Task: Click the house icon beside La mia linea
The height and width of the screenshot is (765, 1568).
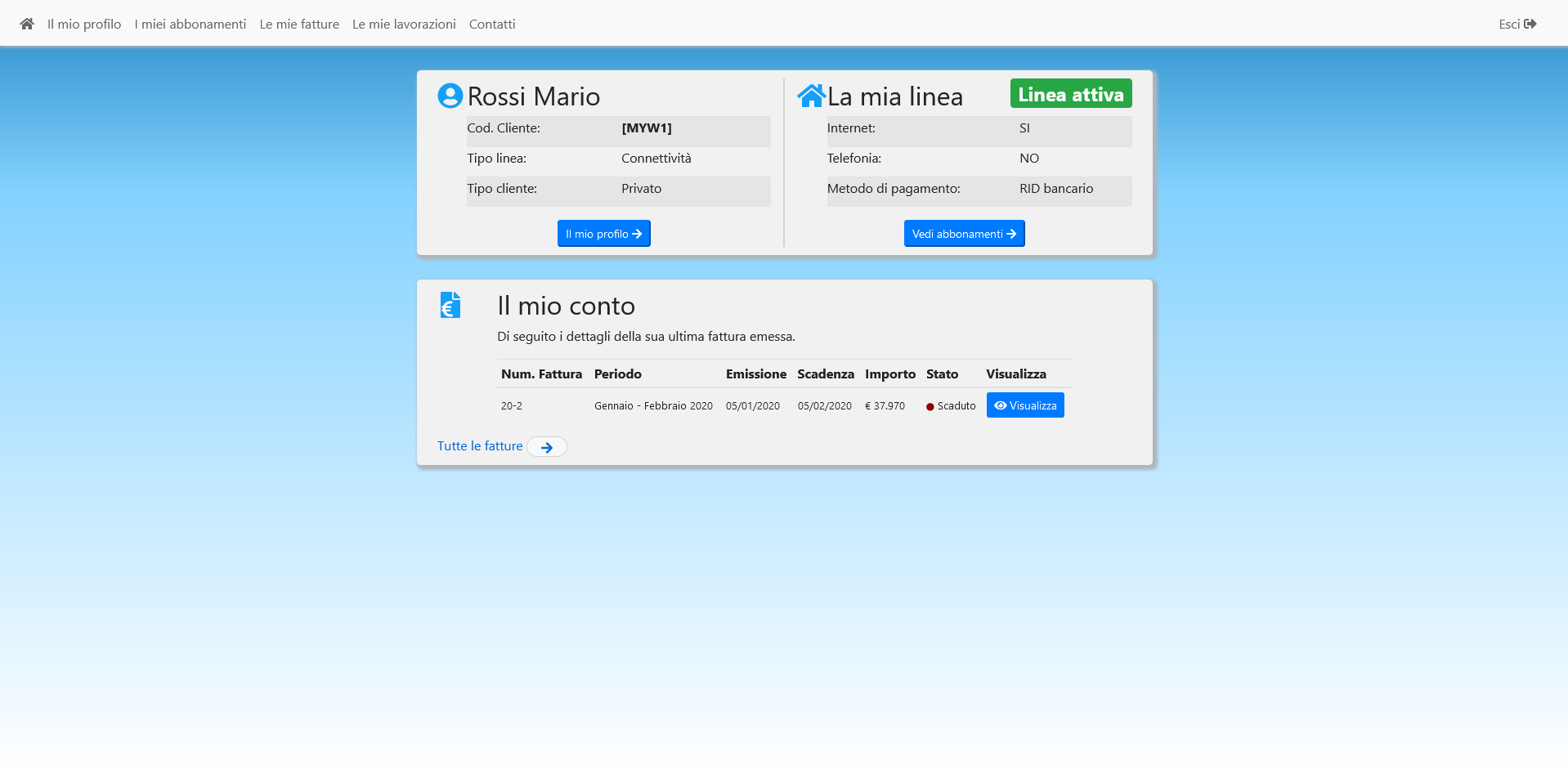Action: 811,96
